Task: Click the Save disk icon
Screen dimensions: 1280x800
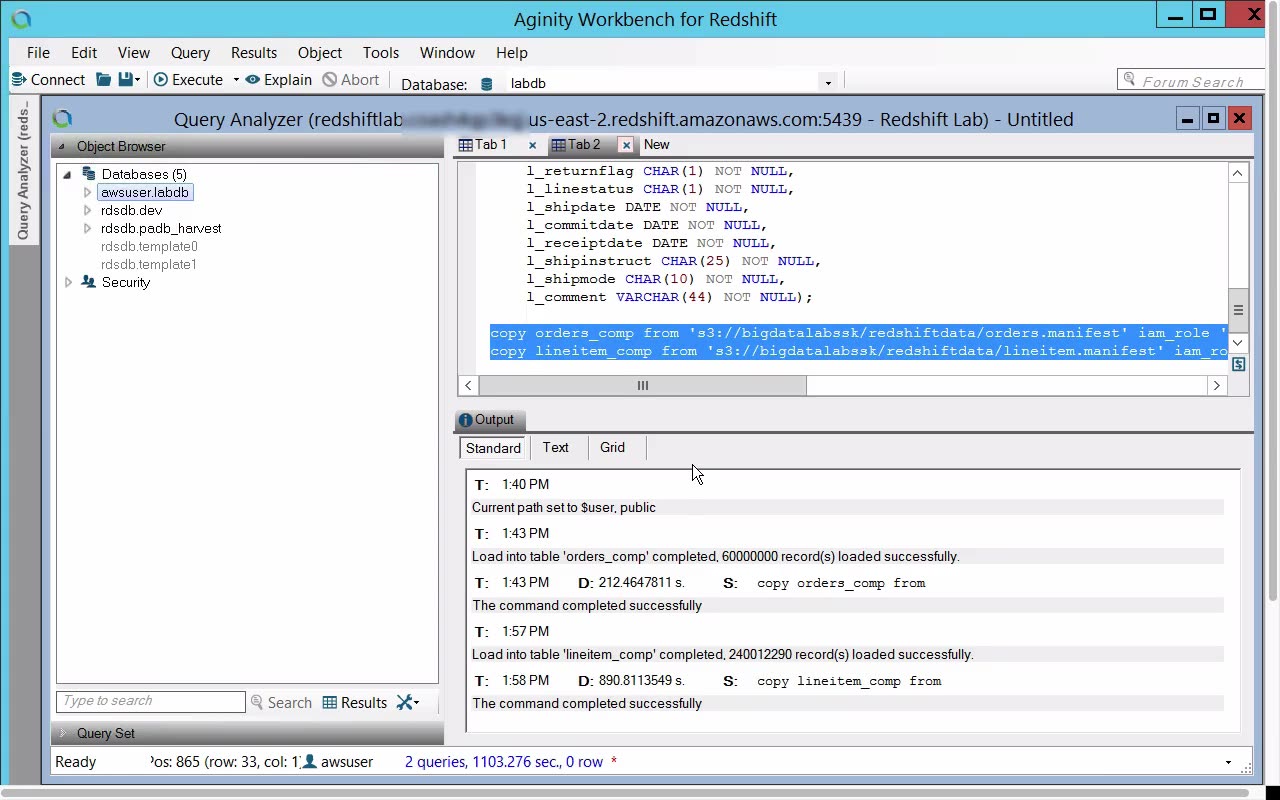Action: pos(125,80)
